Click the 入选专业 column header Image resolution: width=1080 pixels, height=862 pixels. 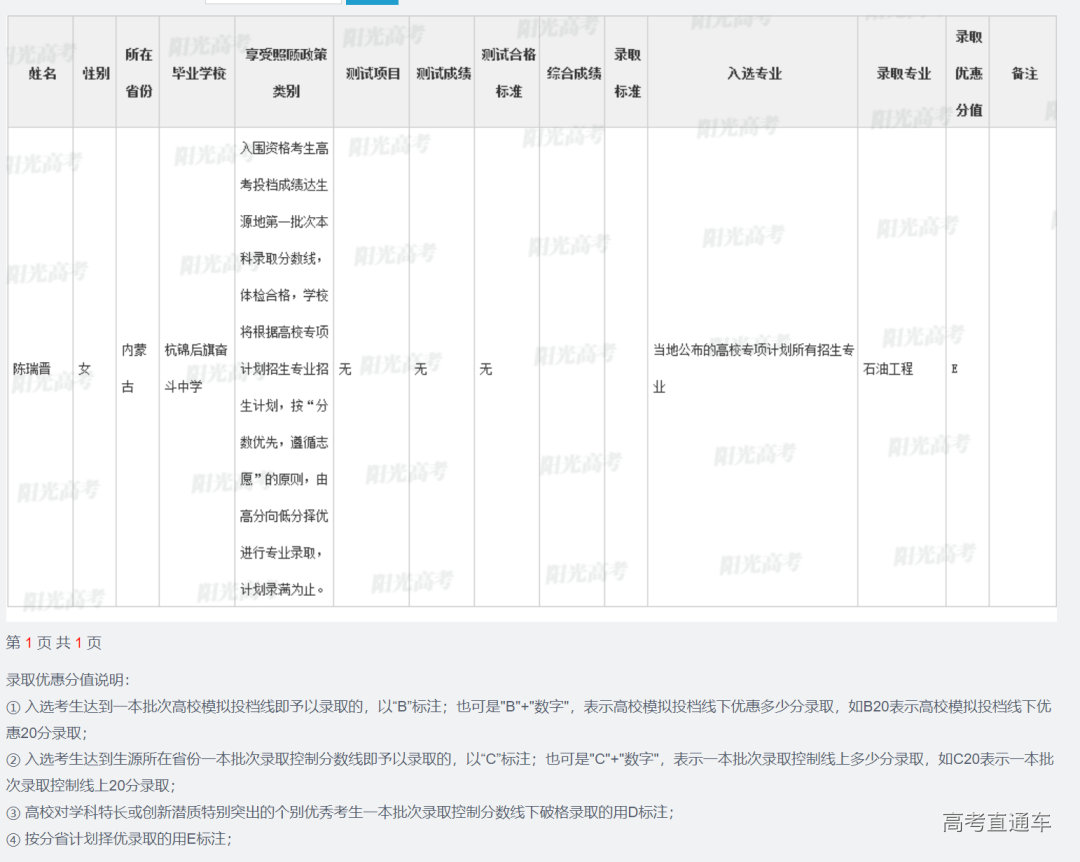point(753,73)
